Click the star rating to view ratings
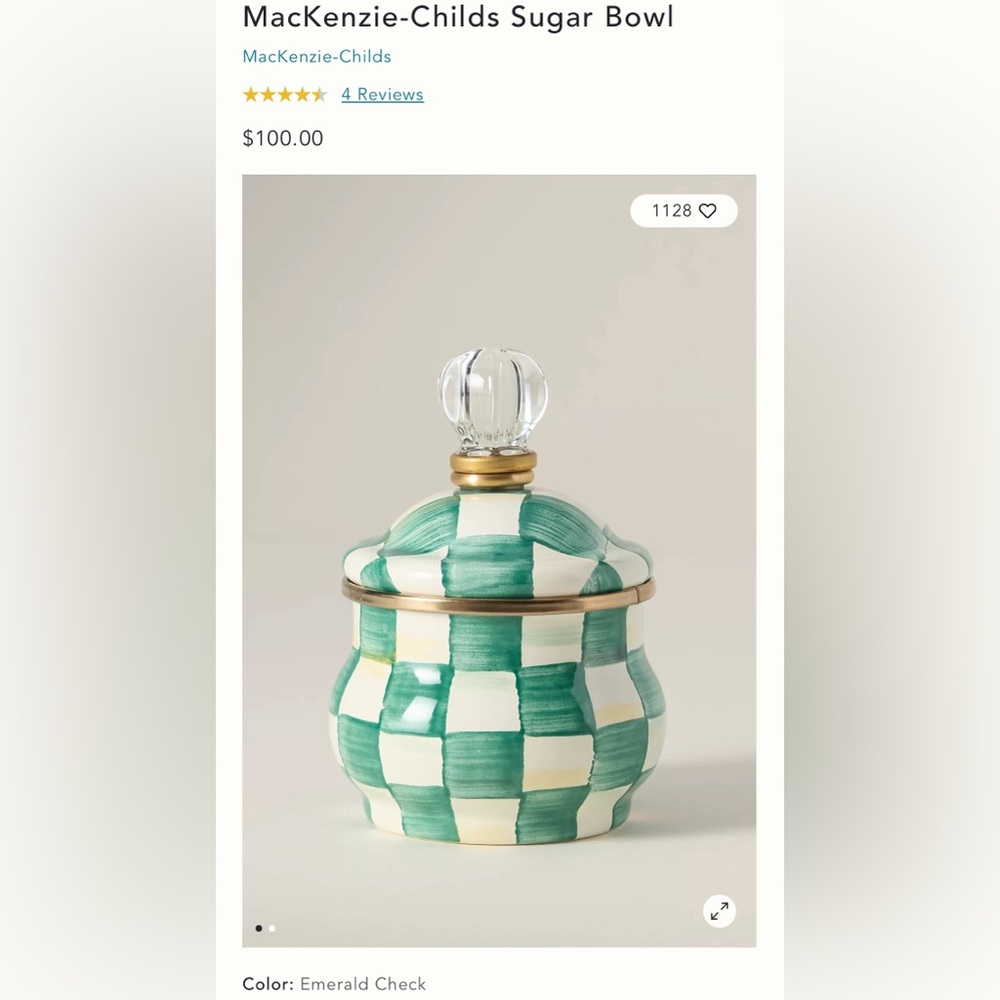The width and height of the screenshot is (1000, 1000). pyautogui.click(x=284, y=94)
